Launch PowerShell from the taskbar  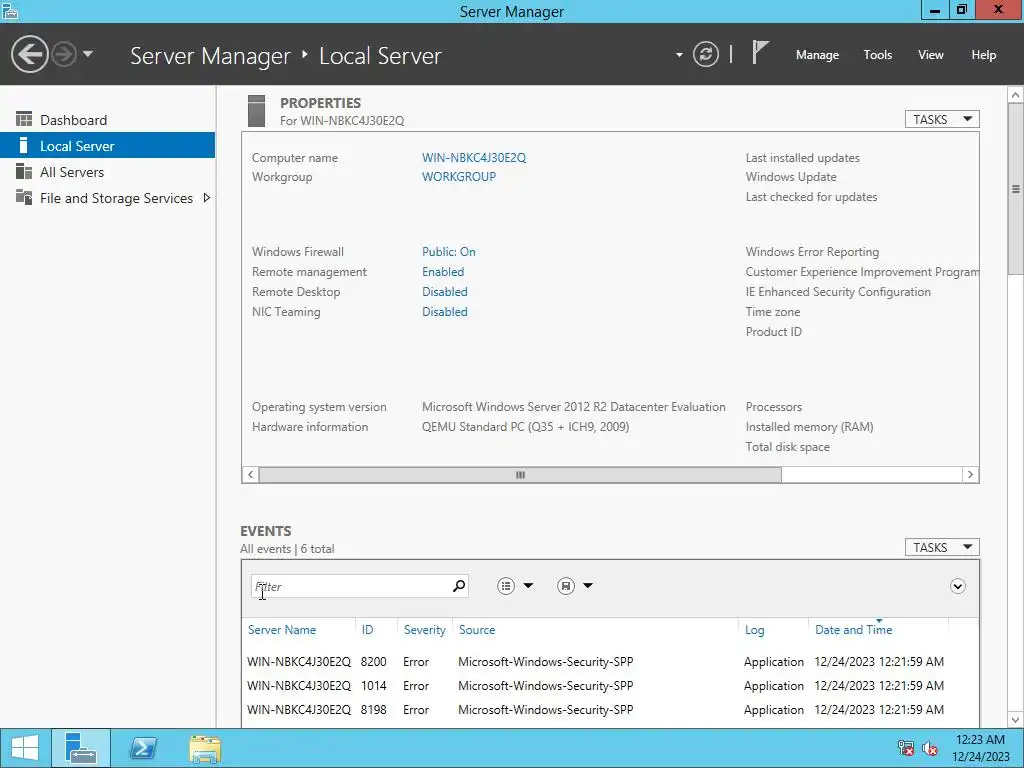(143, 748)
